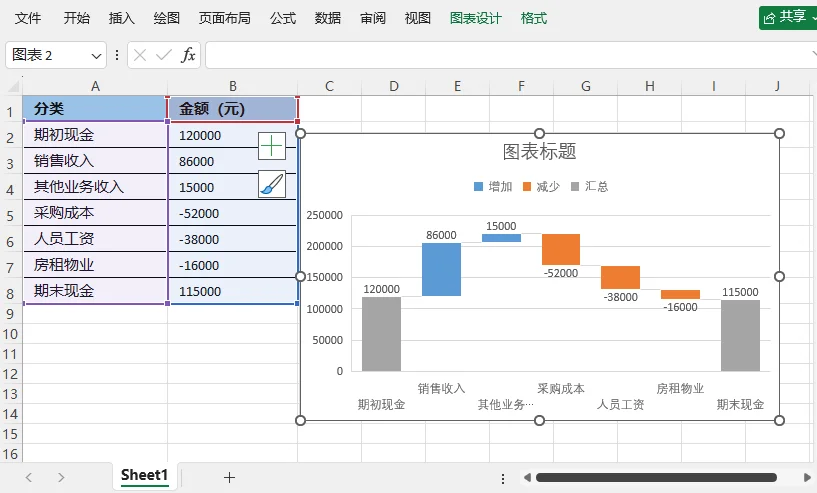Click the fx insert function icon
The image size is (817, 493).
tap(188, 55)
